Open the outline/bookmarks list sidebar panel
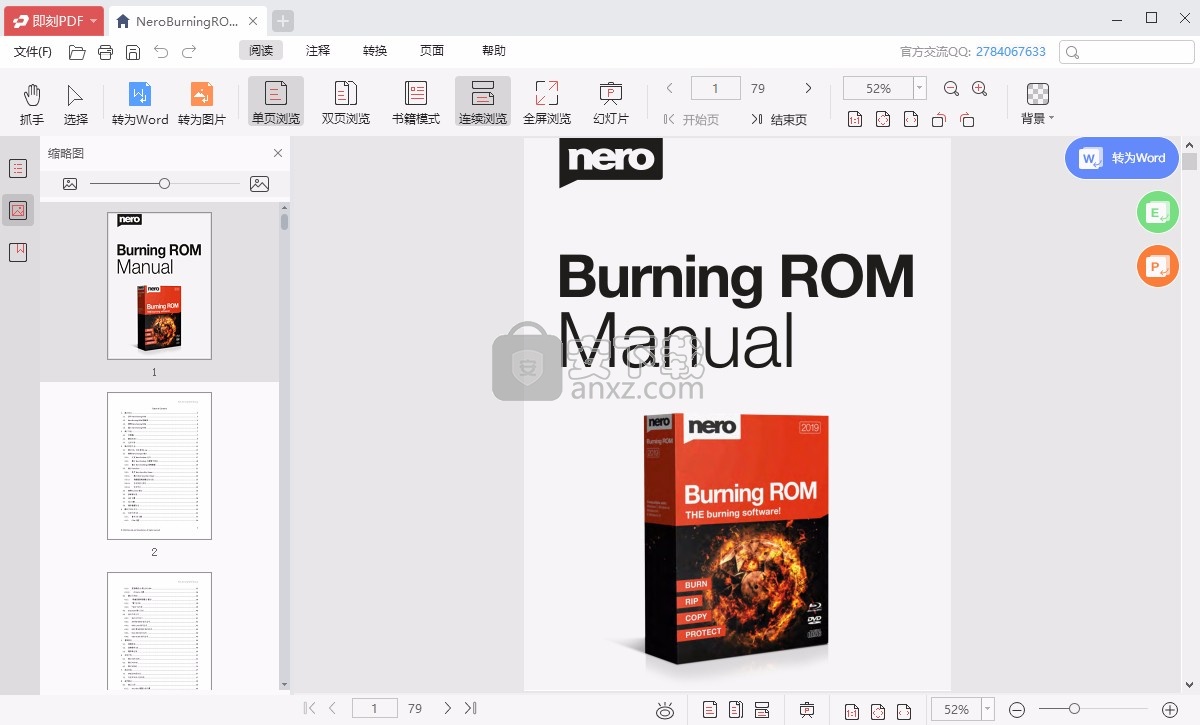The width and height of the screenshot is (1200, 725). click(18, 168)
